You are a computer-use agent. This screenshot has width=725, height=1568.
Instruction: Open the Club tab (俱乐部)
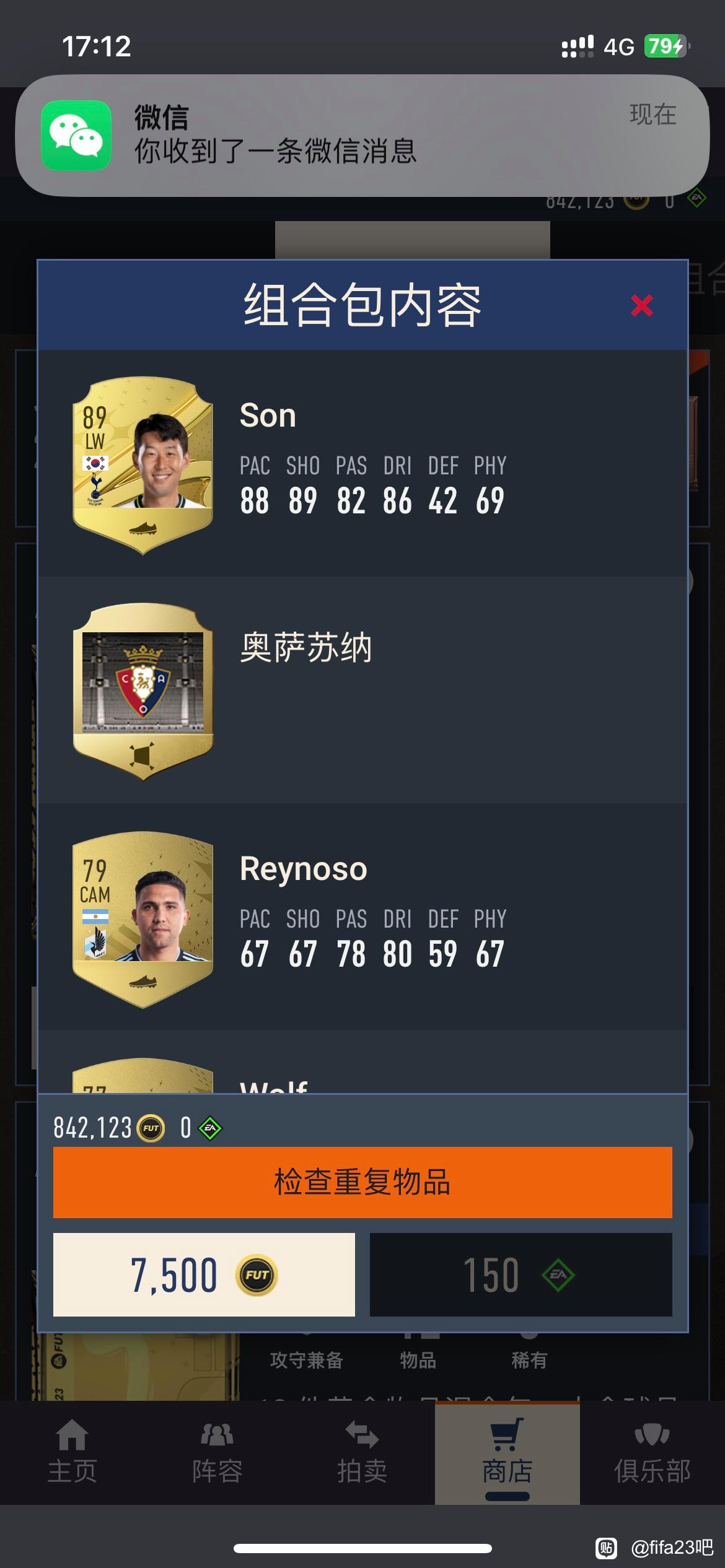pos(652,1451)
